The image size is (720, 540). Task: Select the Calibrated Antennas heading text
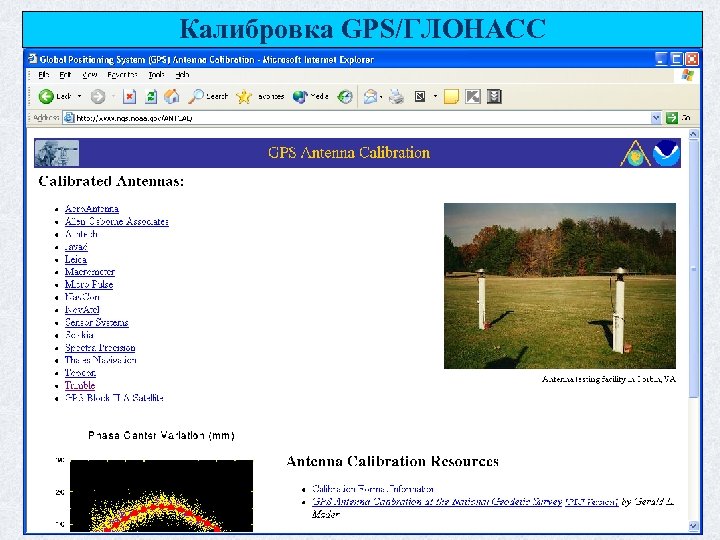[111, 181]
